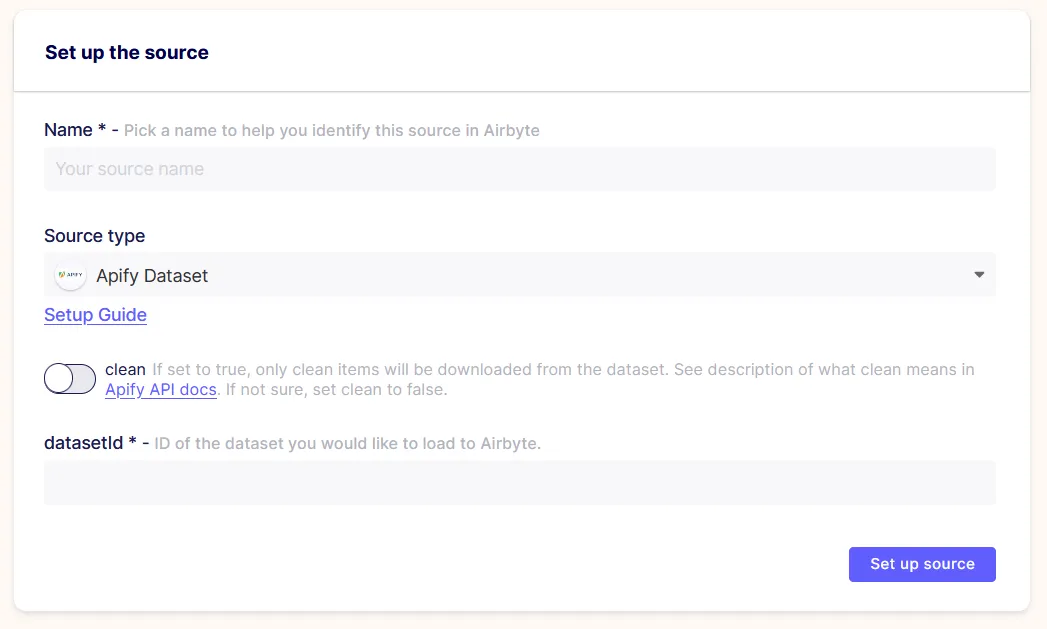1047x629 pixels.
Task: Open the Source type dropdown
Action: point(519,274)
